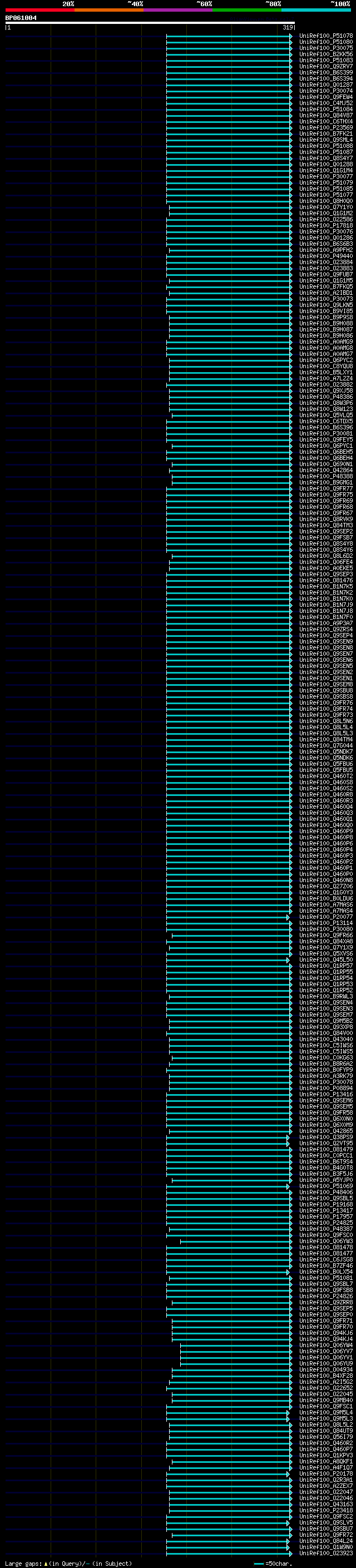Viewport: 356px width, 1568px height.
Task: Select the UniRef100_A9PFH2 label
Action: tap(326, 250)
